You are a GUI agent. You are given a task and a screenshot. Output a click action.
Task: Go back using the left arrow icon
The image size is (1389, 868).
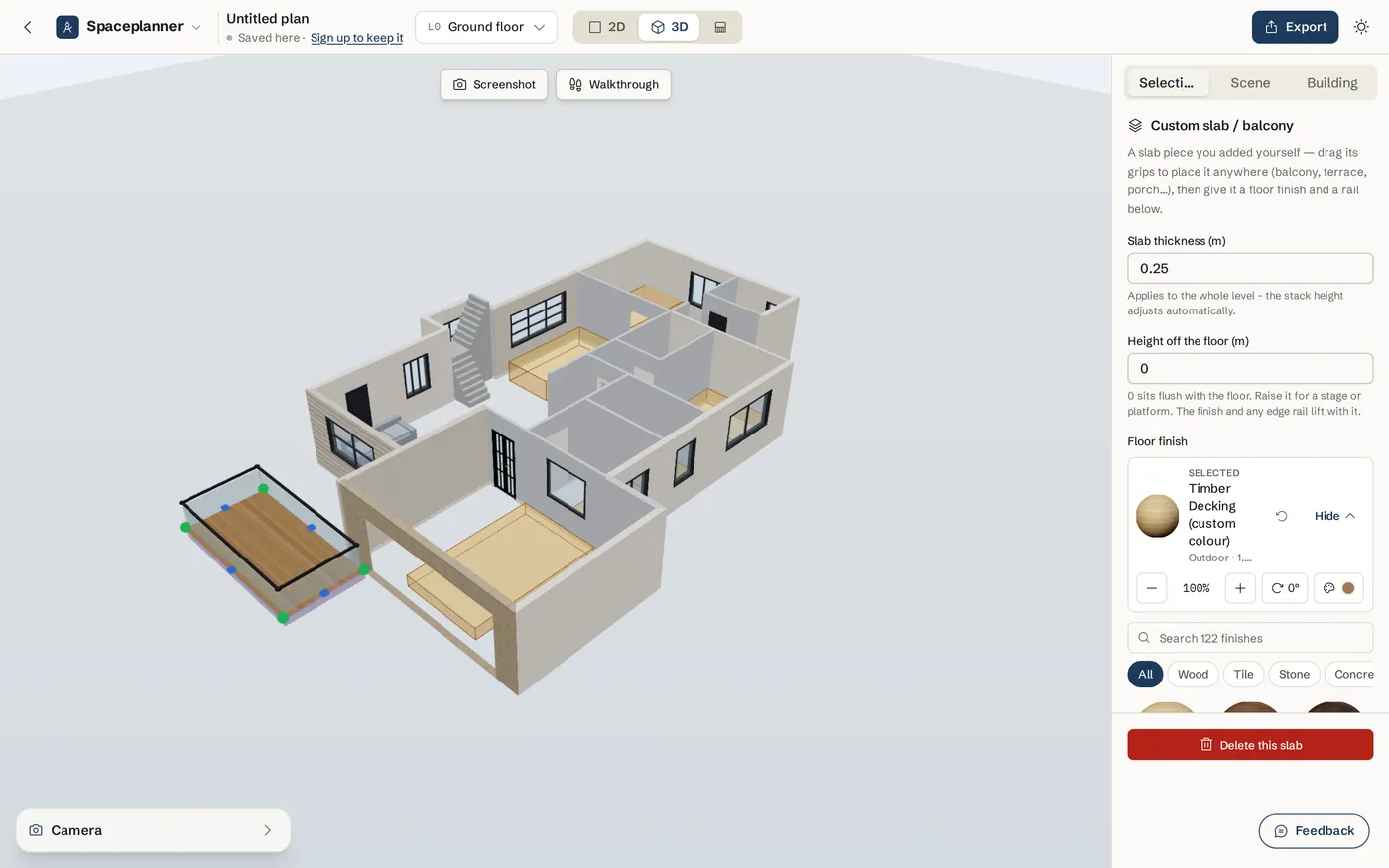28,27
